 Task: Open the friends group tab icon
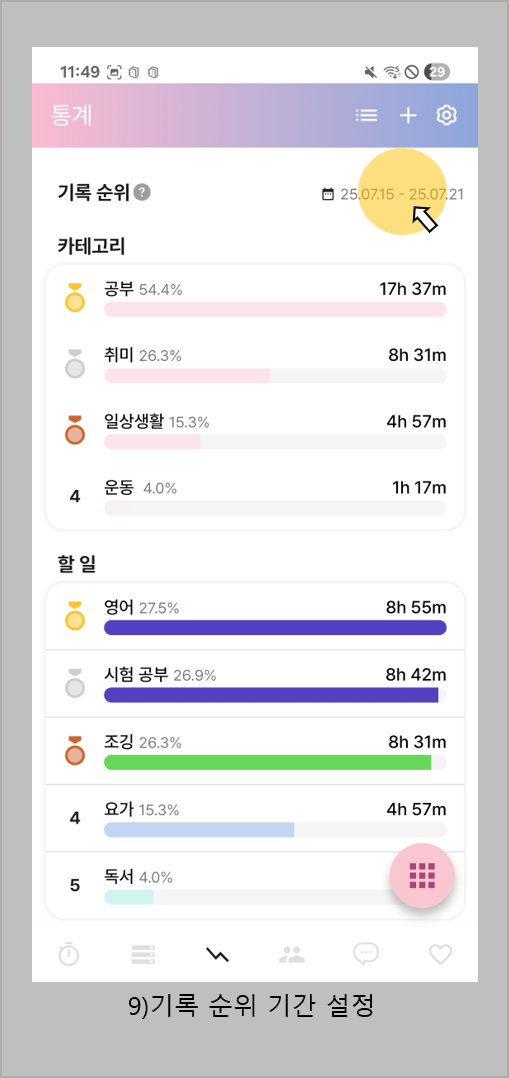[292, 954]
